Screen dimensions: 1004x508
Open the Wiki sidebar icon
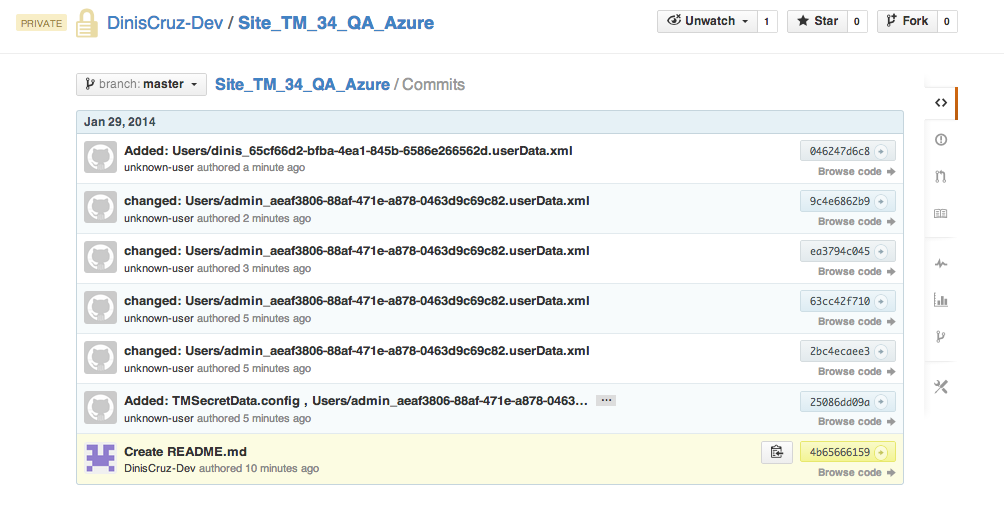tap(940, 213)
